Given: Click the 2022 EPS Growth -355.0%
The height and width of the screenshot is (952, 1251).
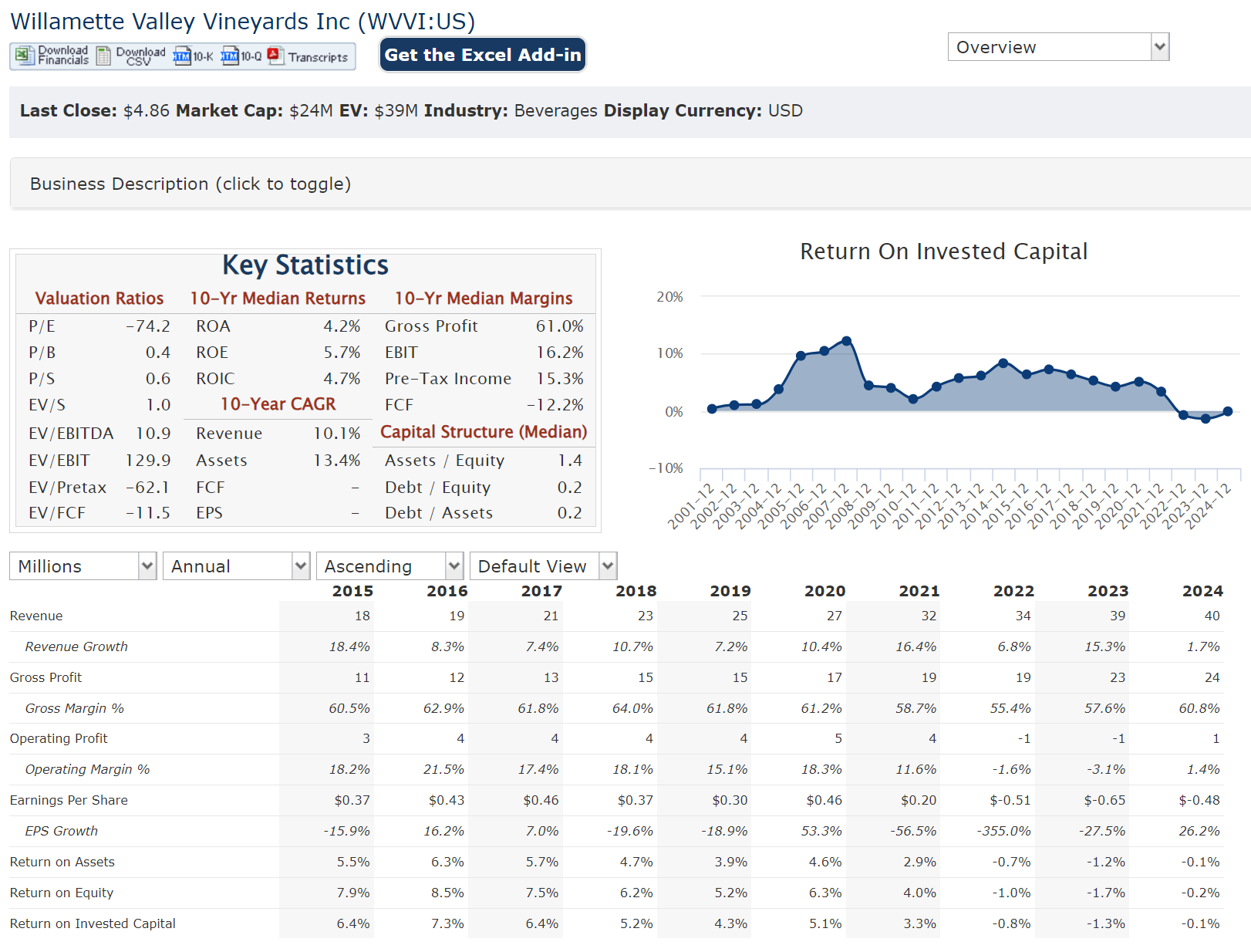Looking at the screenshot, I should [1003, 831].
